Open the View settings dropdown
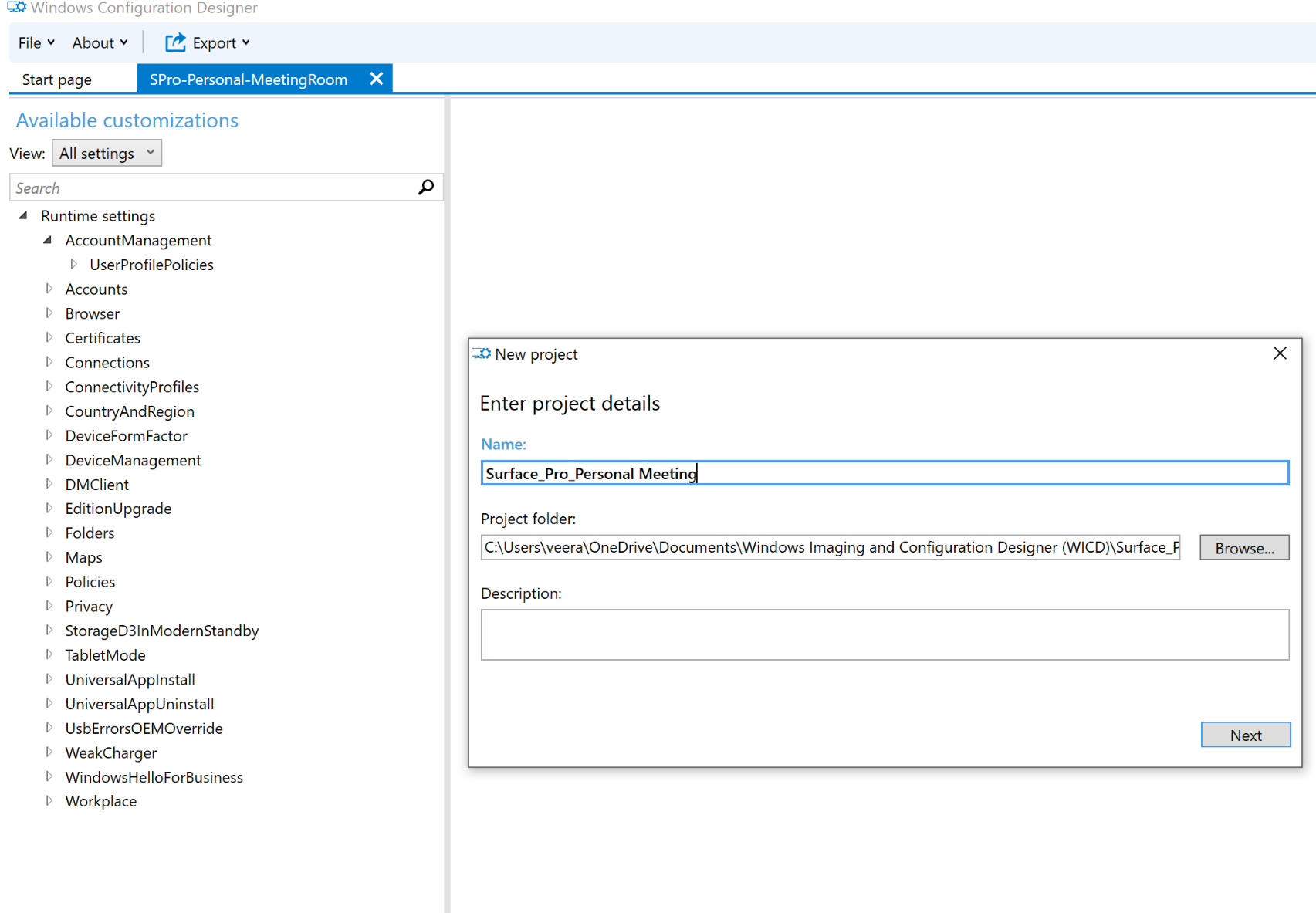The height and width of the screenshot is (913, 1316). (107, 154)
